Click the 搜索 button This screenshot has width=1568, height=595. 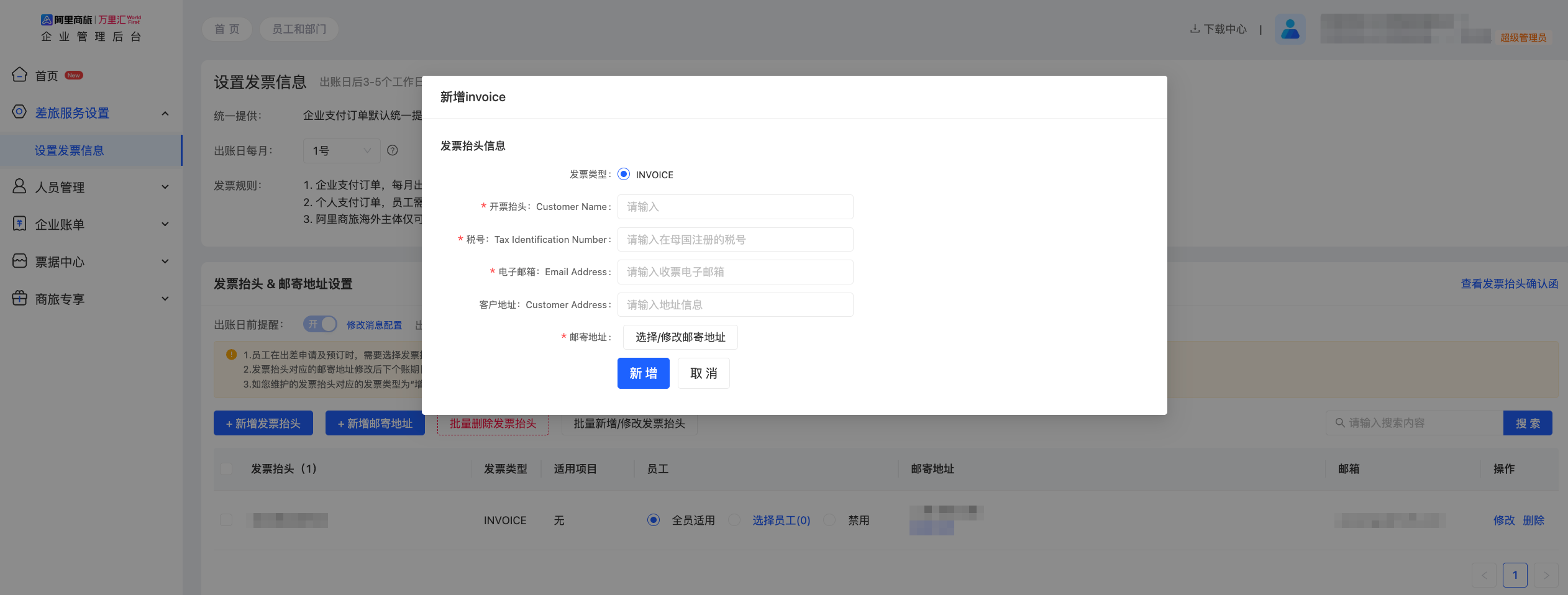pos(1528,423)
